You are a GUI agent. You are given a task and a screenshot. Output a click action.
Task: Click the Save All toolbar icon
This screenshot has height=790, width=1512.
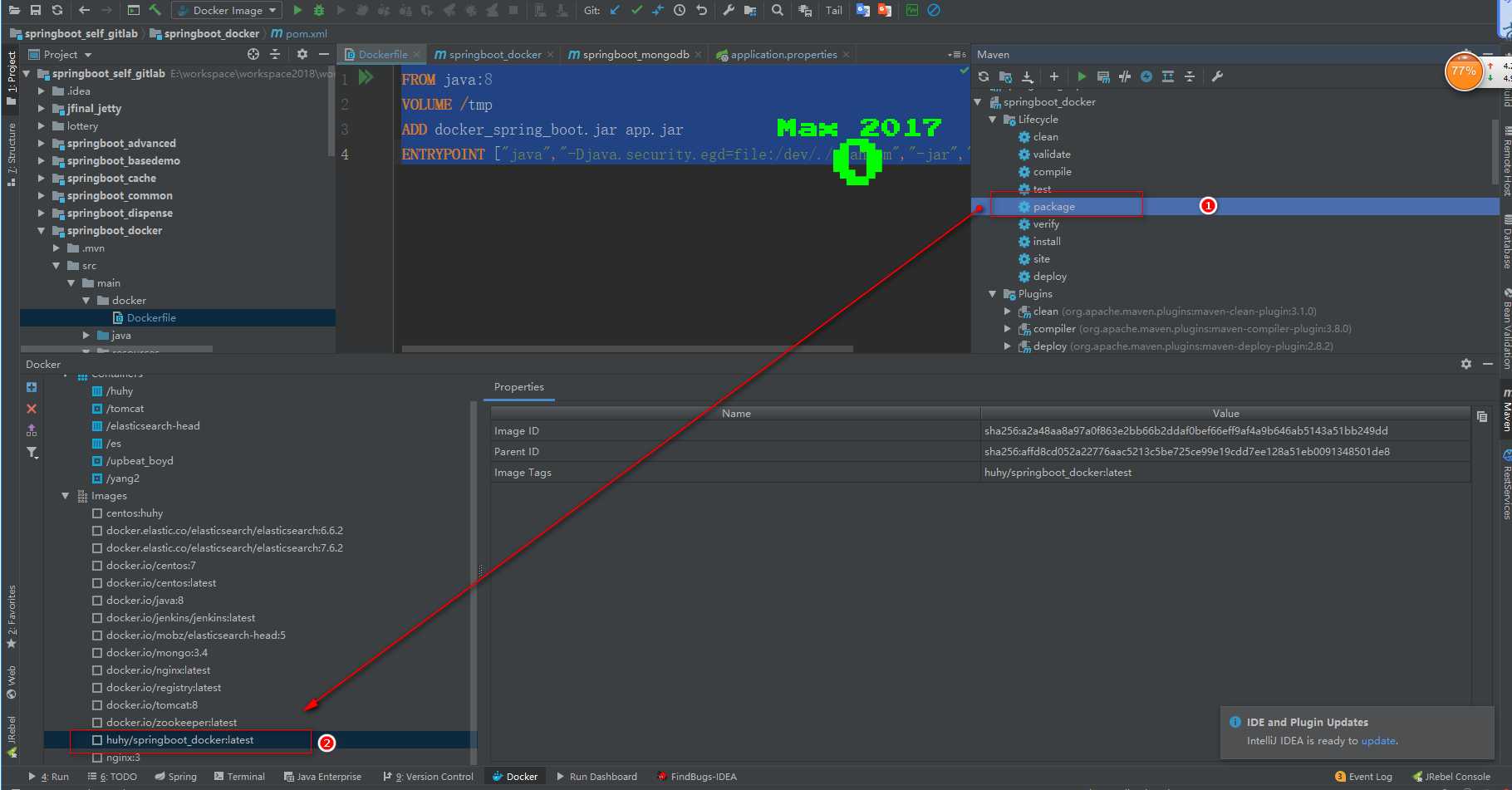35,10
